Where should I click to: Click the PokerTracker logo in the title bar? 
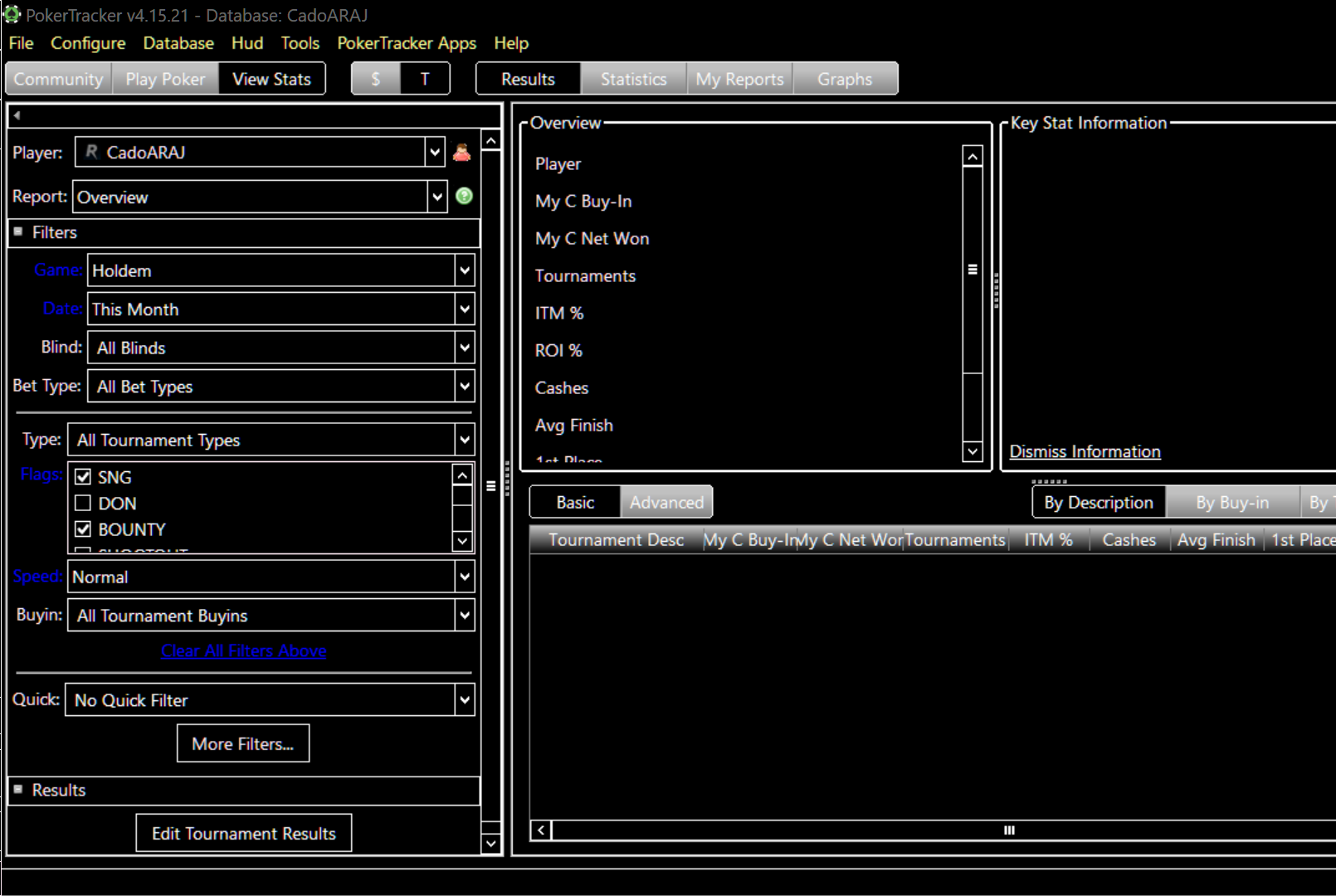click(x=12, y=13)
